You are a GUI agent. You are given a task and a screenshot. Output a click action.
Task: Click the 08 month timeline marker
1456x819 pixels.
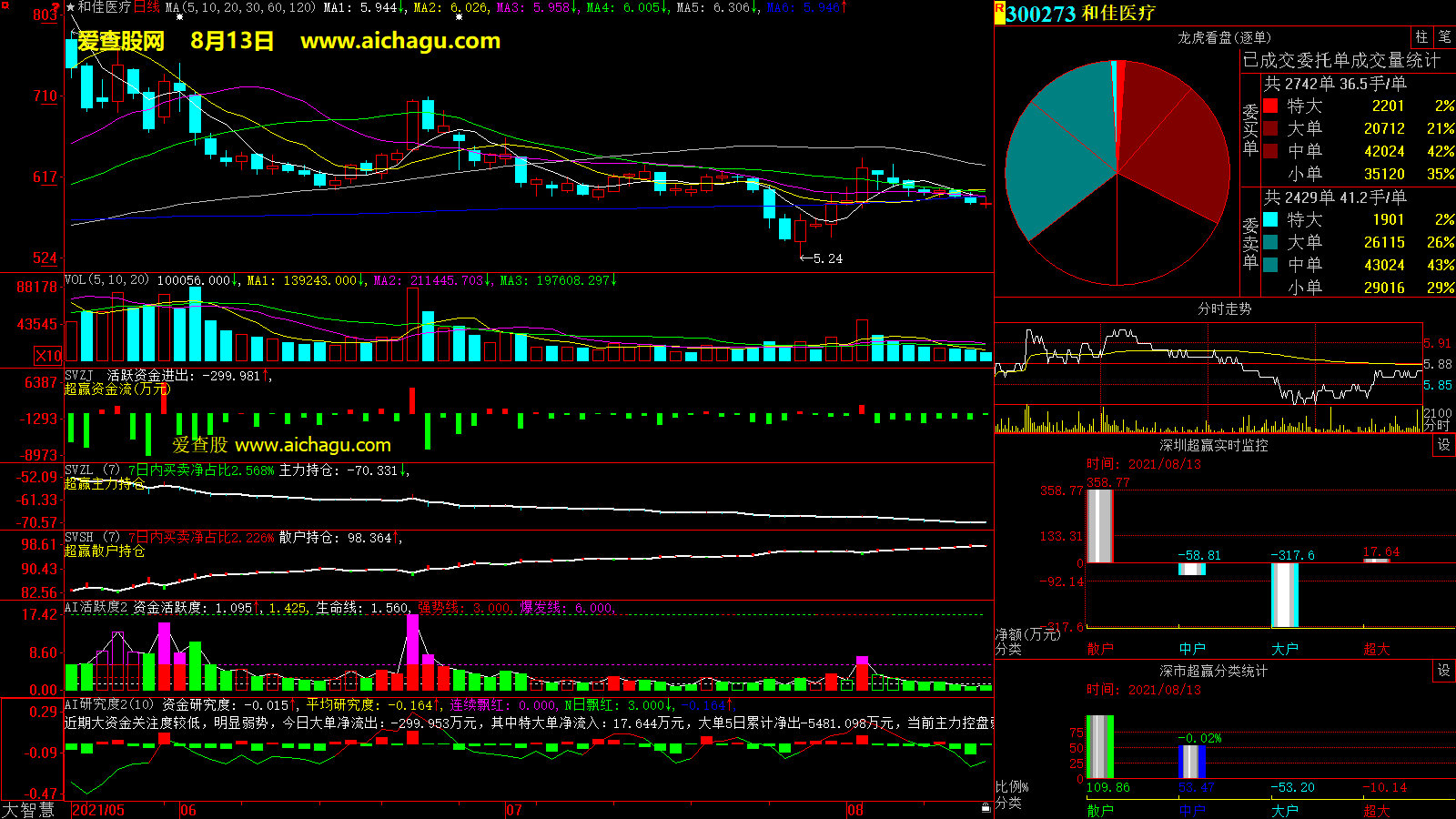tap(854, 810)
